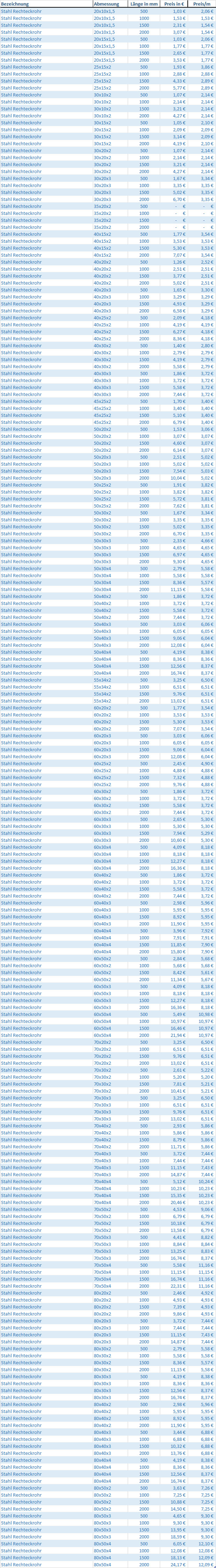Screen dimensions: 216x1568
Task: Select the 18,59 € price cell
Action: 174,1536
